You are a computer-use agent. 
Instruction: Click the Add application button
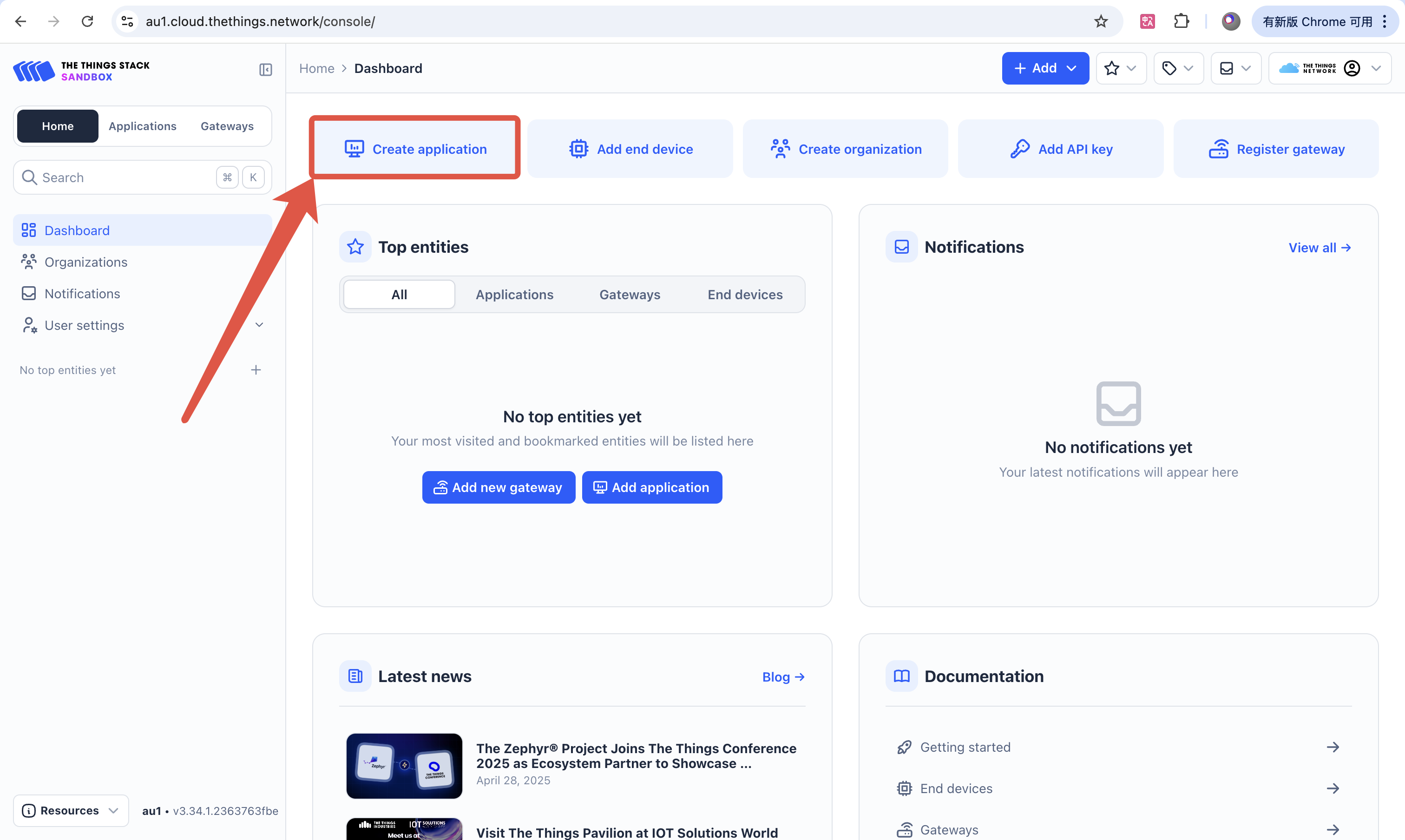pos(651,487)
